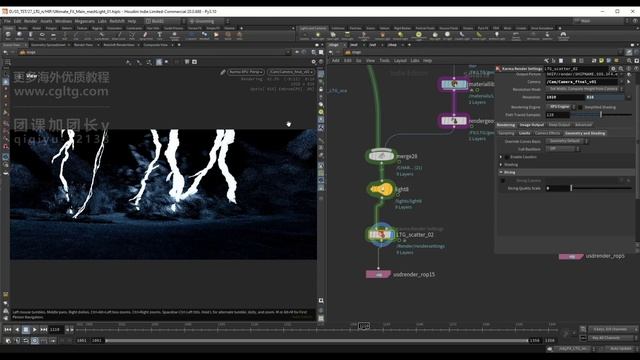Open the Add menu in the network editor

tap(336, 60)
